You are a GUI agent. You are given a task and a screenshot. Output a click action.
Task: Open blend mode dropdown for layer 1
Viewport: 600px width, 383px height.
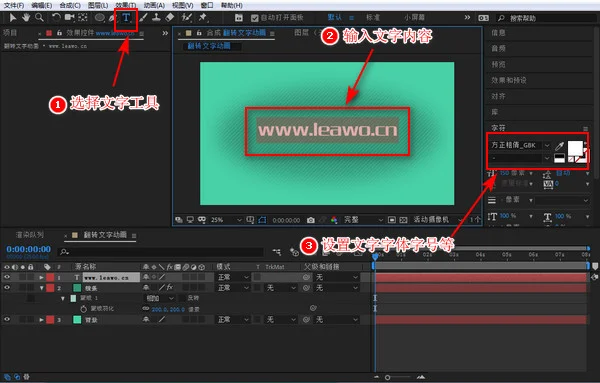[x=233, y=277]
